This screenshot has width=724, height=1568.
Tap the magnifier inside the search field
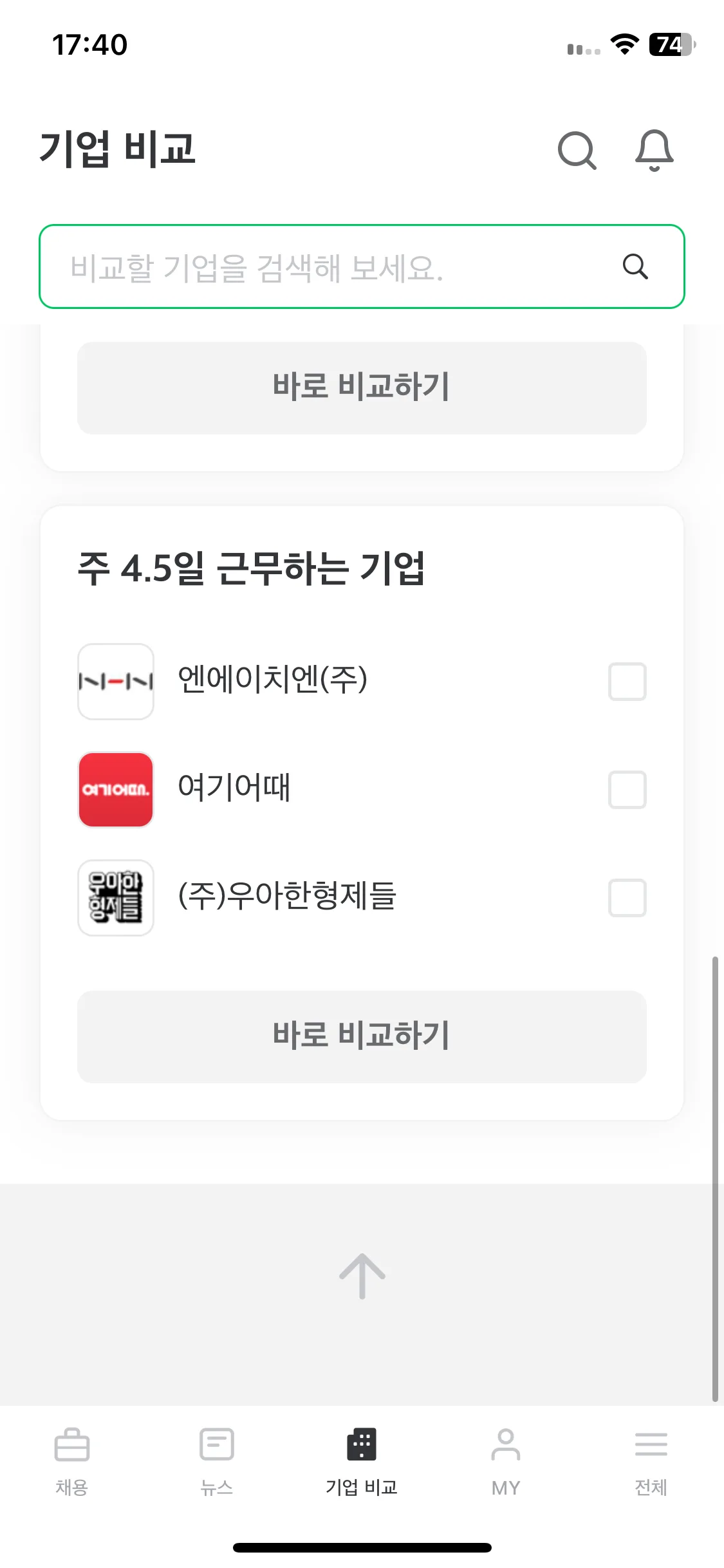click(635, 266)
